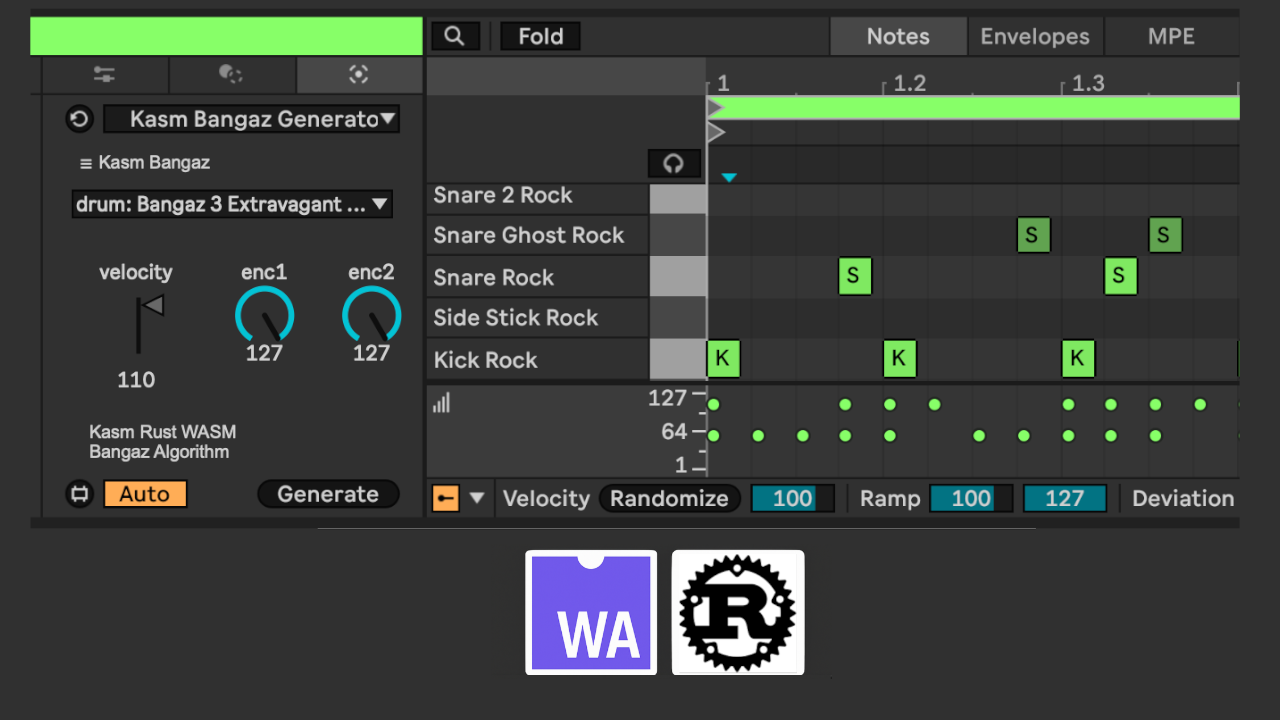
Task: Expand the drum Bangaz 3 Extravagant dropdown
Action: 232,204
